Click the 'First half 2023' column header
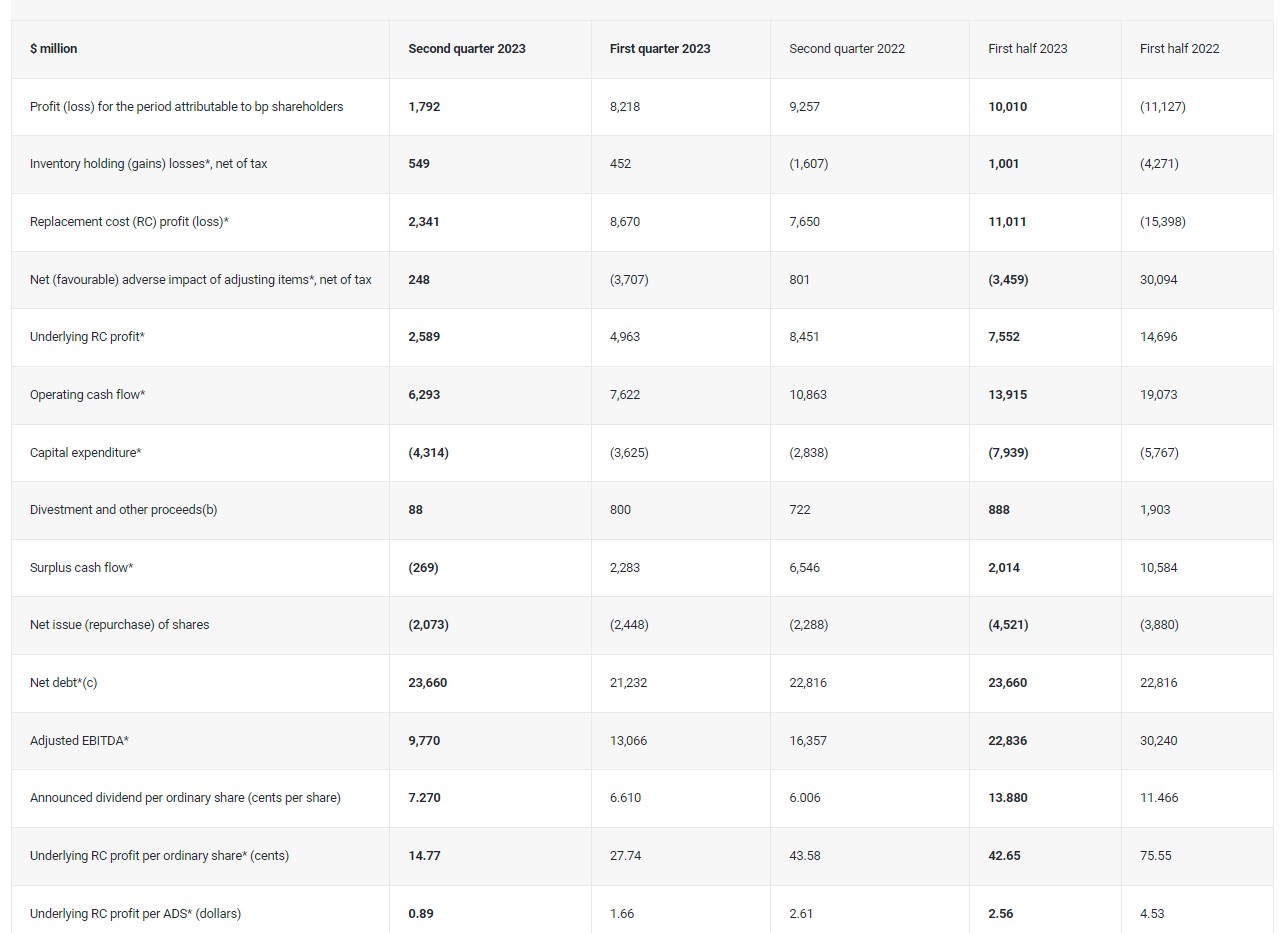Screen dimensions: 1279x933 click(x=1027, y=49)
